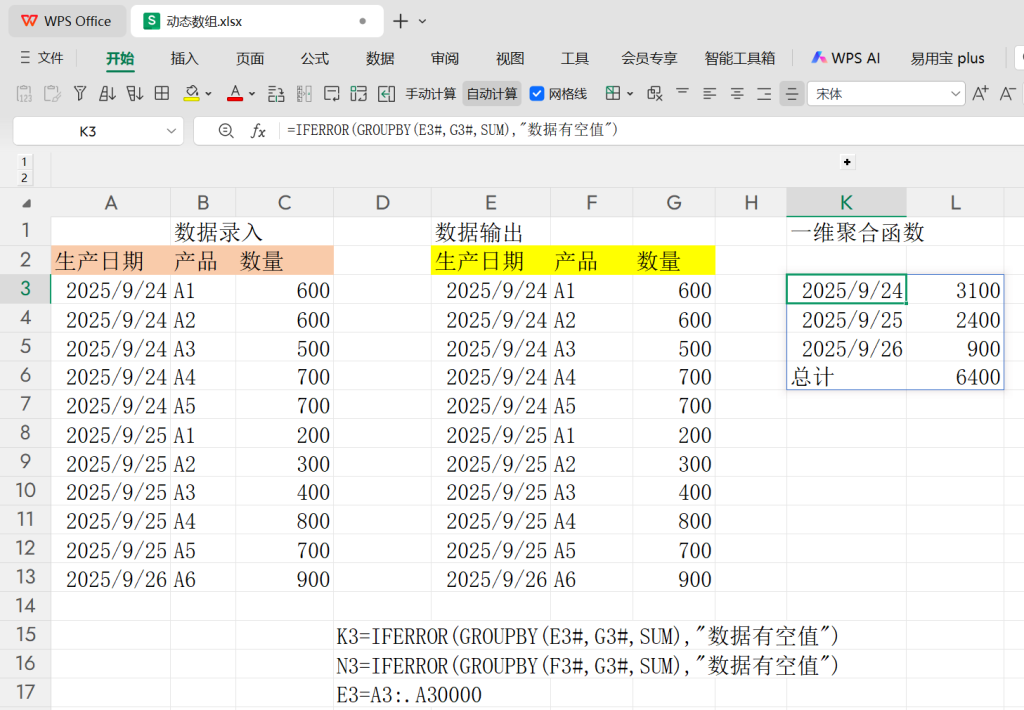The image size is (1024, 710).
Task: Open the 会员专享 tab
Action: (649, 58)
